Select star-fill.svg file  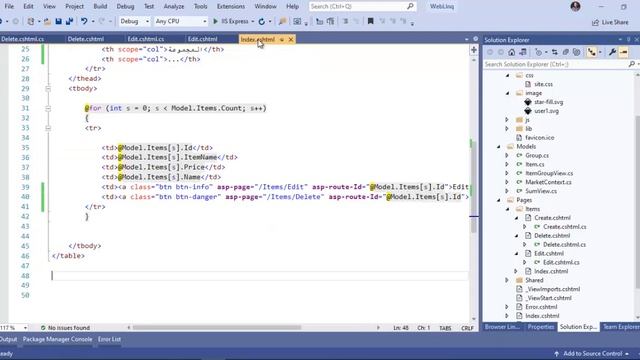pyautogui.click(x=549, y=102)
